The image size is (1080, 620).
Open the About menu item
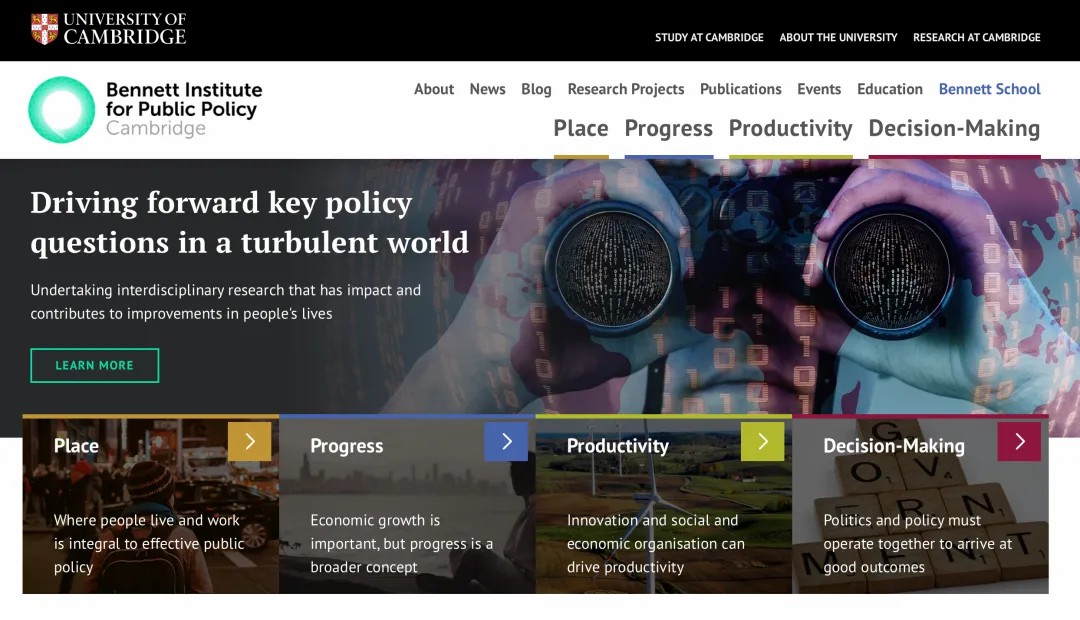(434, 89)
